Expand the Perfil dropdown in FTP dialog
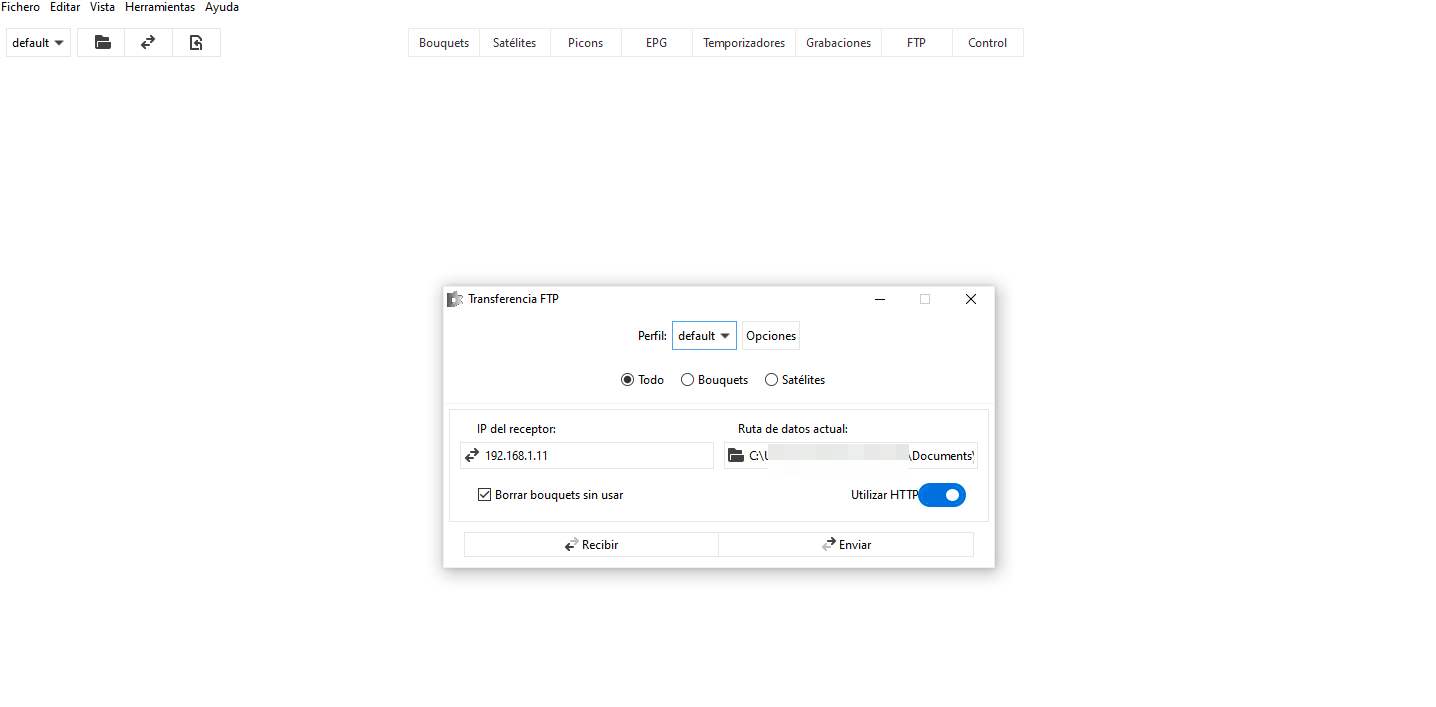This screenshot has width=1436, height=707. point(704,336)
